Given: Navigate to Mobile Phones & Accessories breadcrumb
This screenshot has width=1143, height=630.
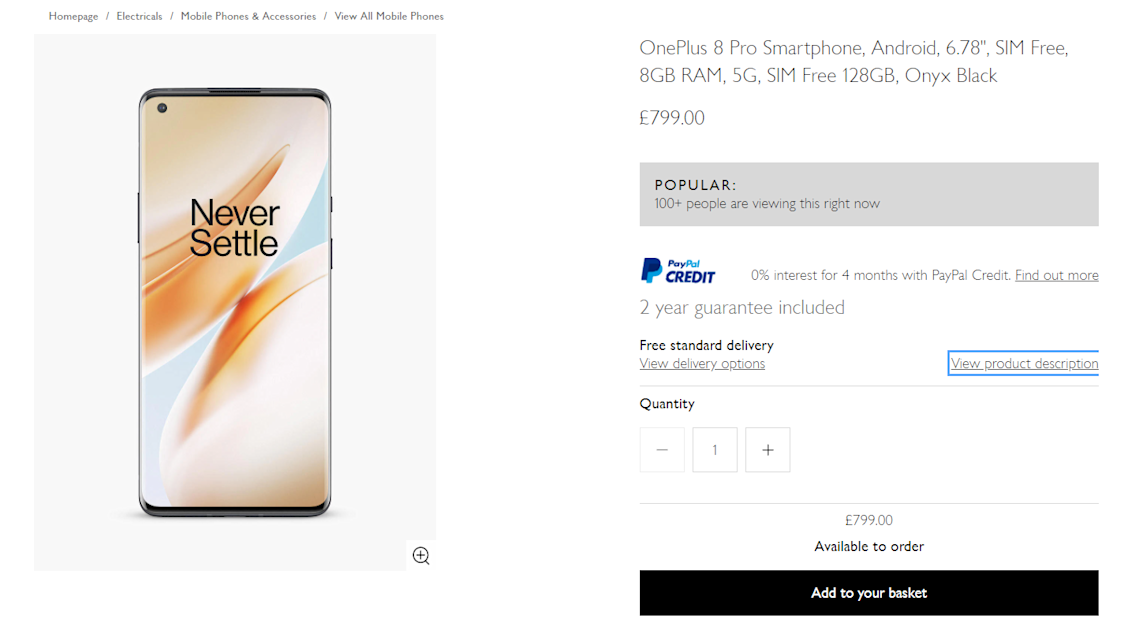Looking at the screenshot, I should (x=248, y=16).
